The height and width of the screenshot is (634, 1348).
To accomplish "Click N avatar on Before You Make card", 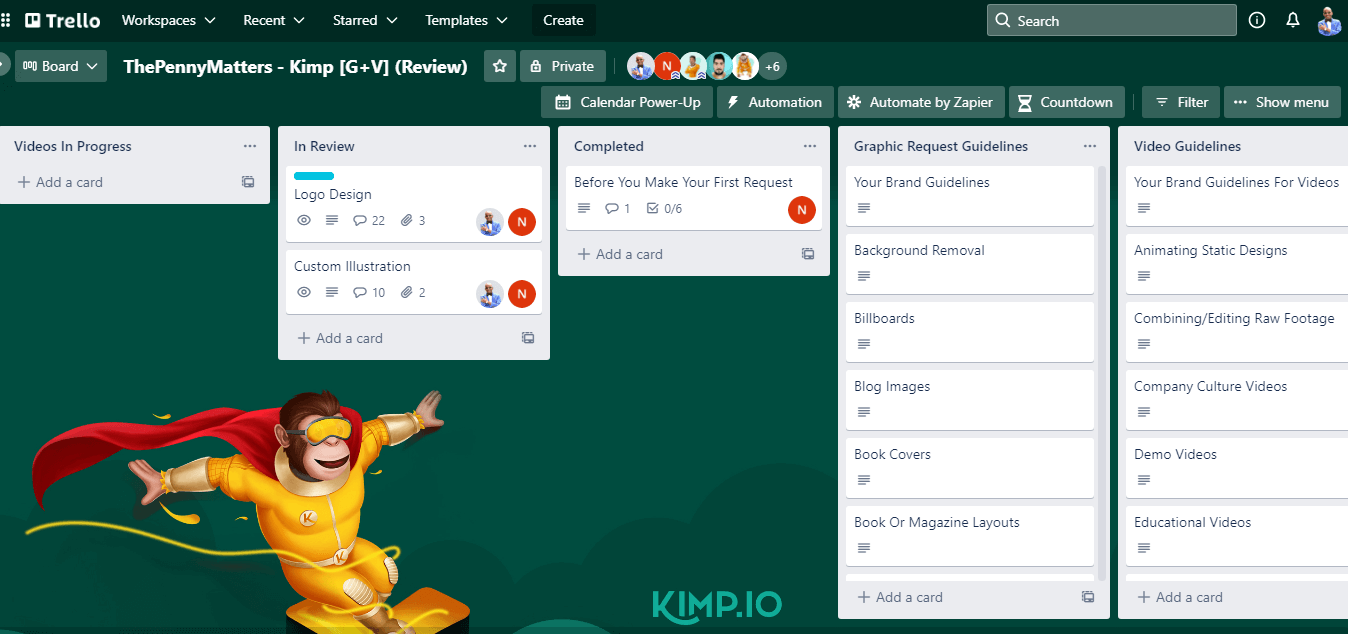I will point(802,210).
